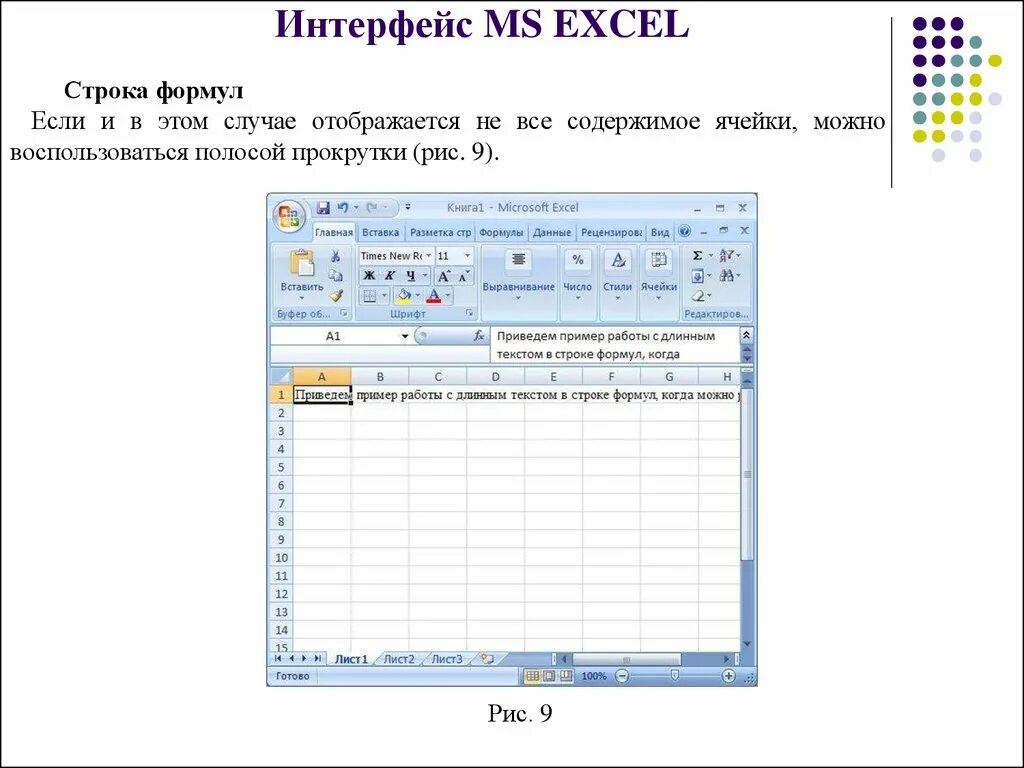Apply red font color A icon
The image size is (1024, 768).
pyautogui.click(x=434, y=296)
